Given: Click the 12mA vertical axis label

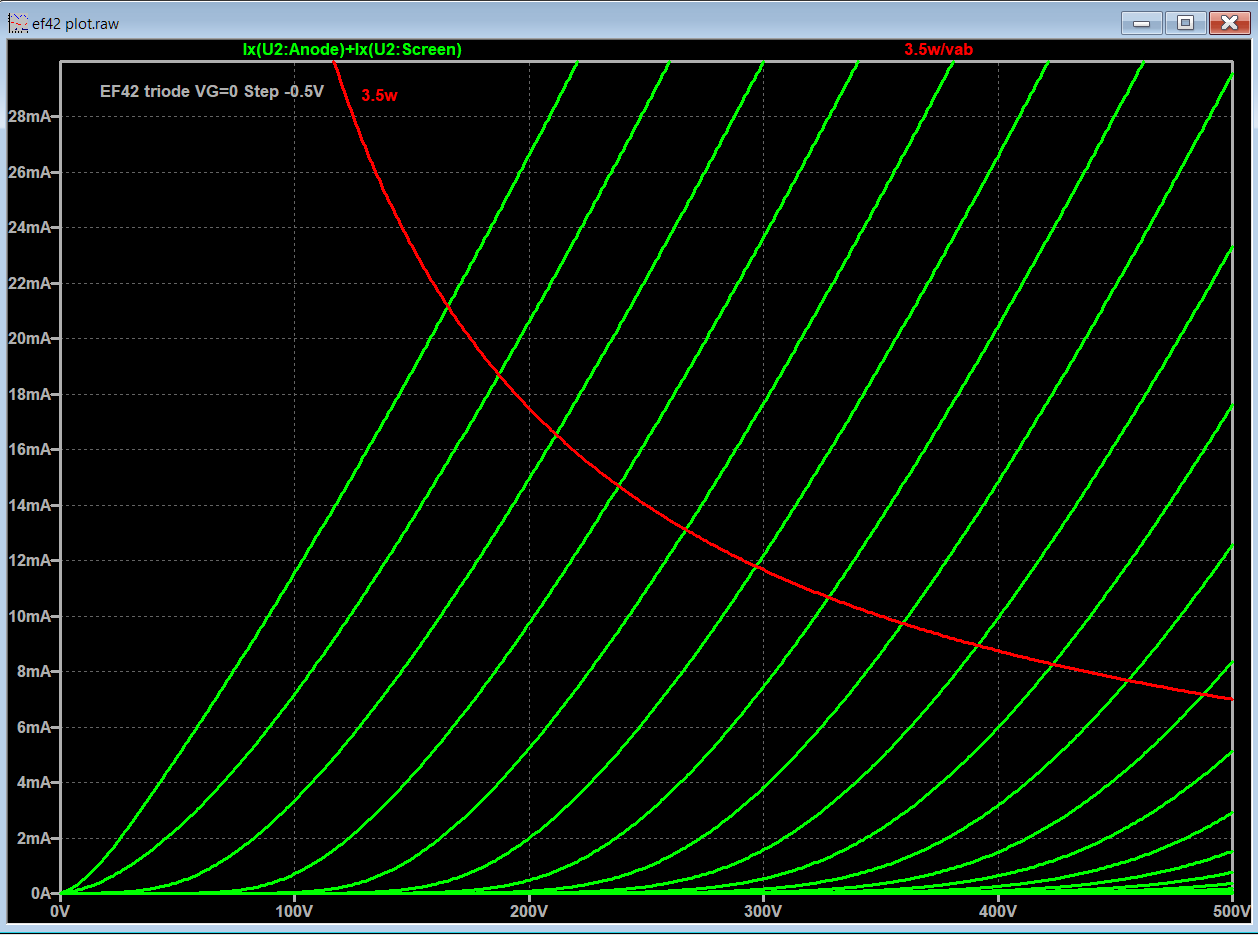Looking at the screenshot, I should (x=29, y=560).
